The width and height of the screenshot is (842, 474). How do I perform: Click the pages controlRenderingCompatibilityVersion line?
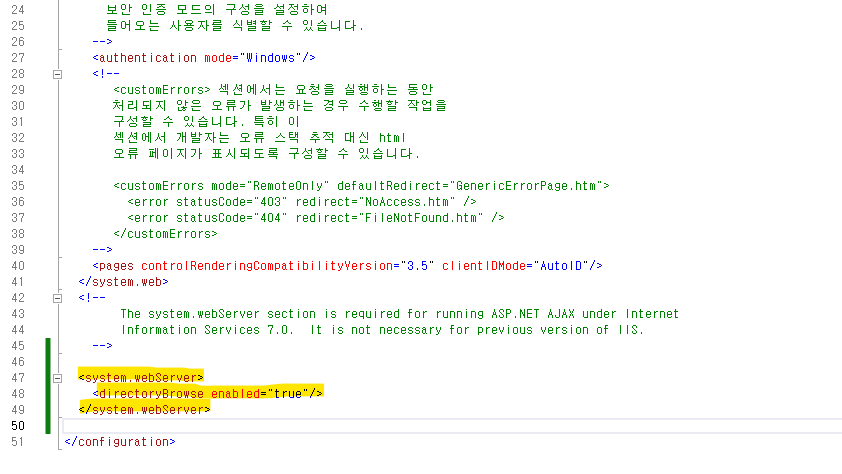(x=347, y=266)
